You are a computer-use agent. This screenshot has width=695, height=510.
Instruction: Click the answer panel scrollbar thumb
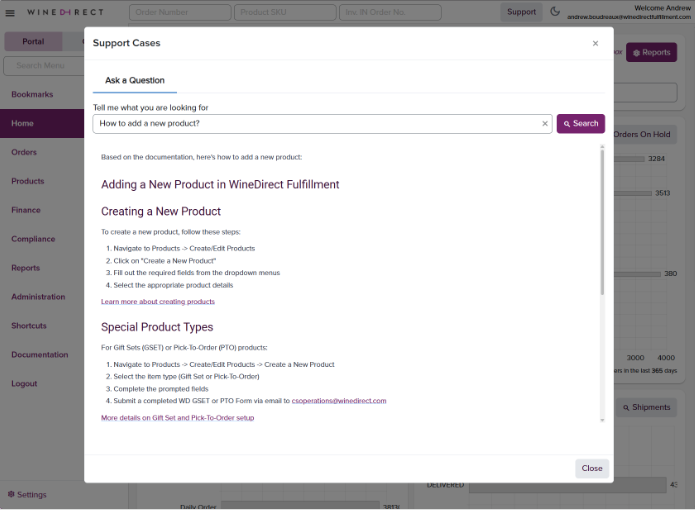[602, 222]
